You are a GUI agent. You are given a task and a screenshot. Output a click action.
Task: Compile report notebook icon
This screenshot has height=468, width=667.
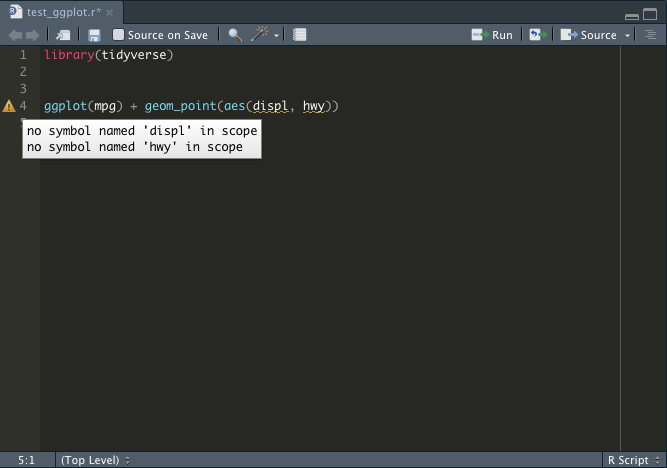pos(299,35)
